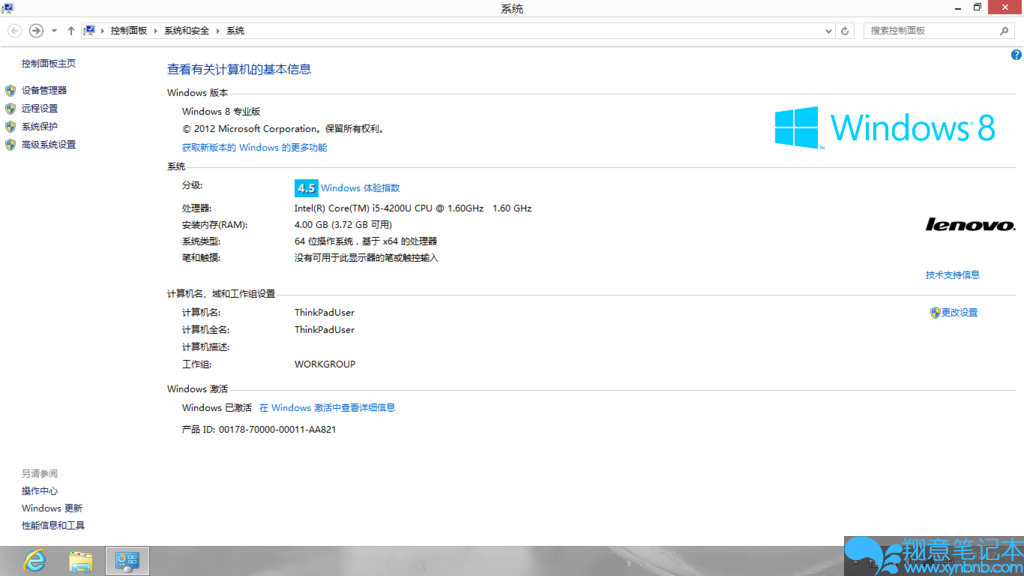Open Windows 更新 under 另请参阅

pos(52,508)
